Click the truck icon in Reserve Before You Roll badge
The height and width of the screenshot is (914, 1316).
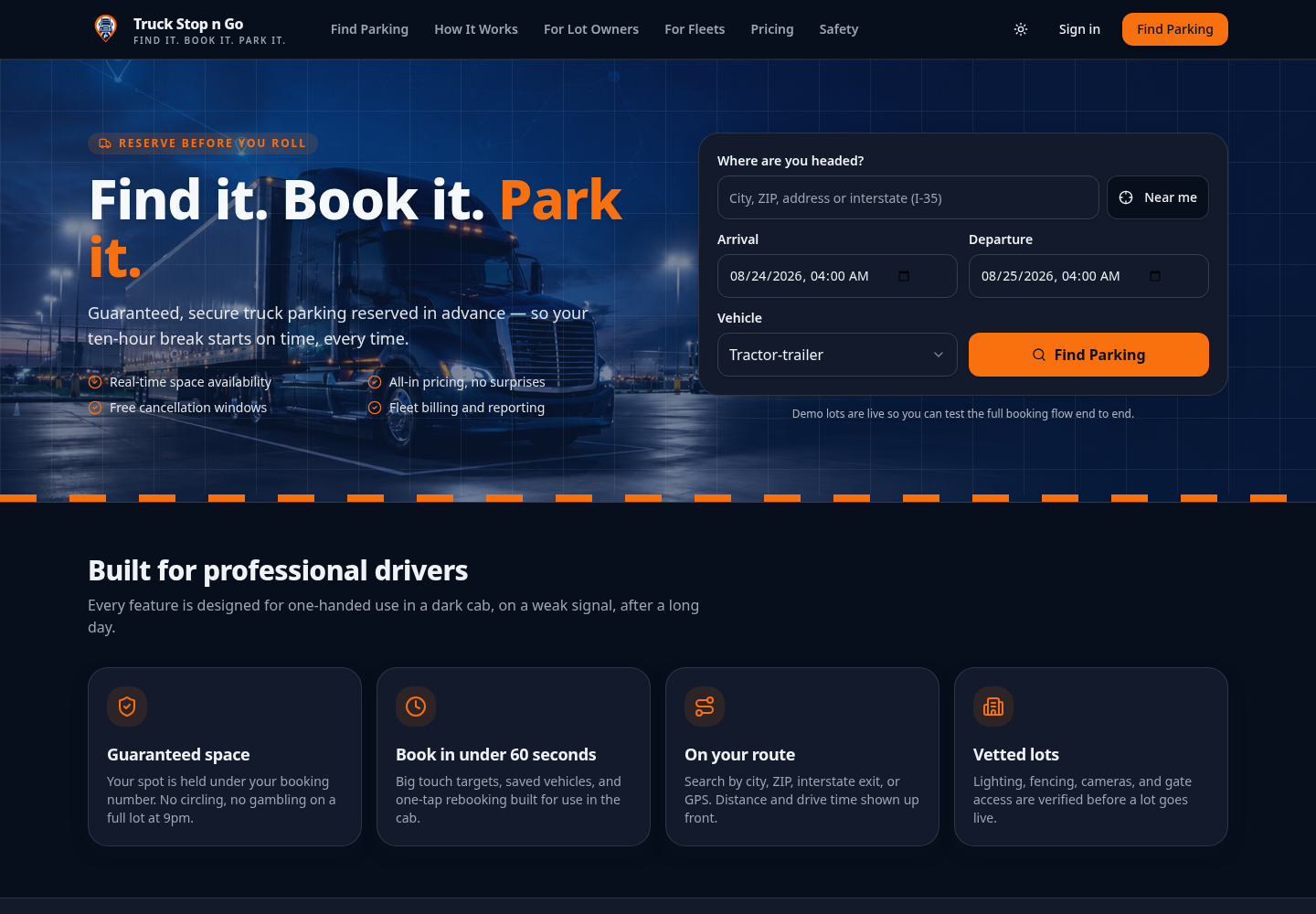coord(105,143)
